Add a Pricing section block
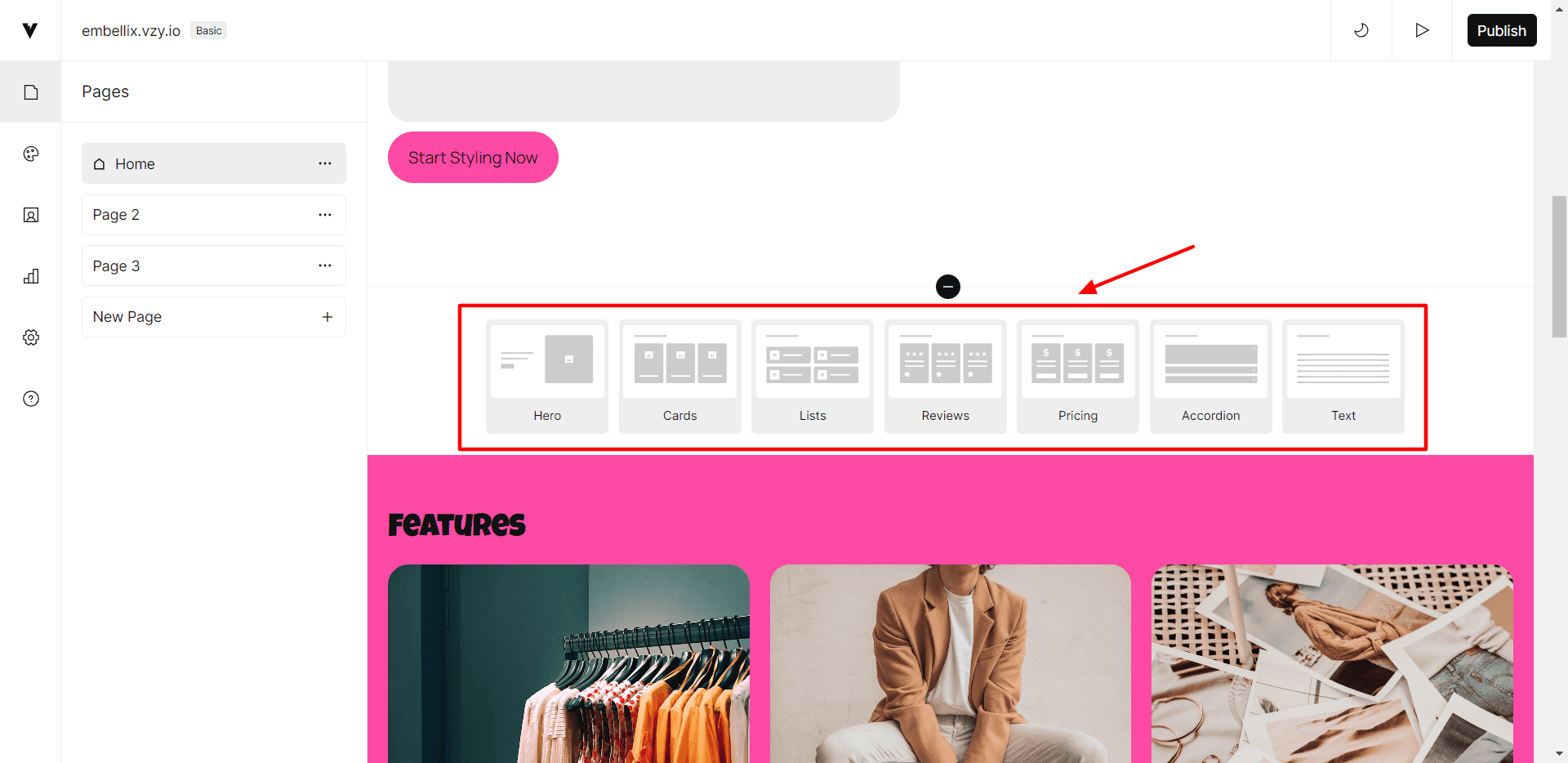 pos(1078,377)
